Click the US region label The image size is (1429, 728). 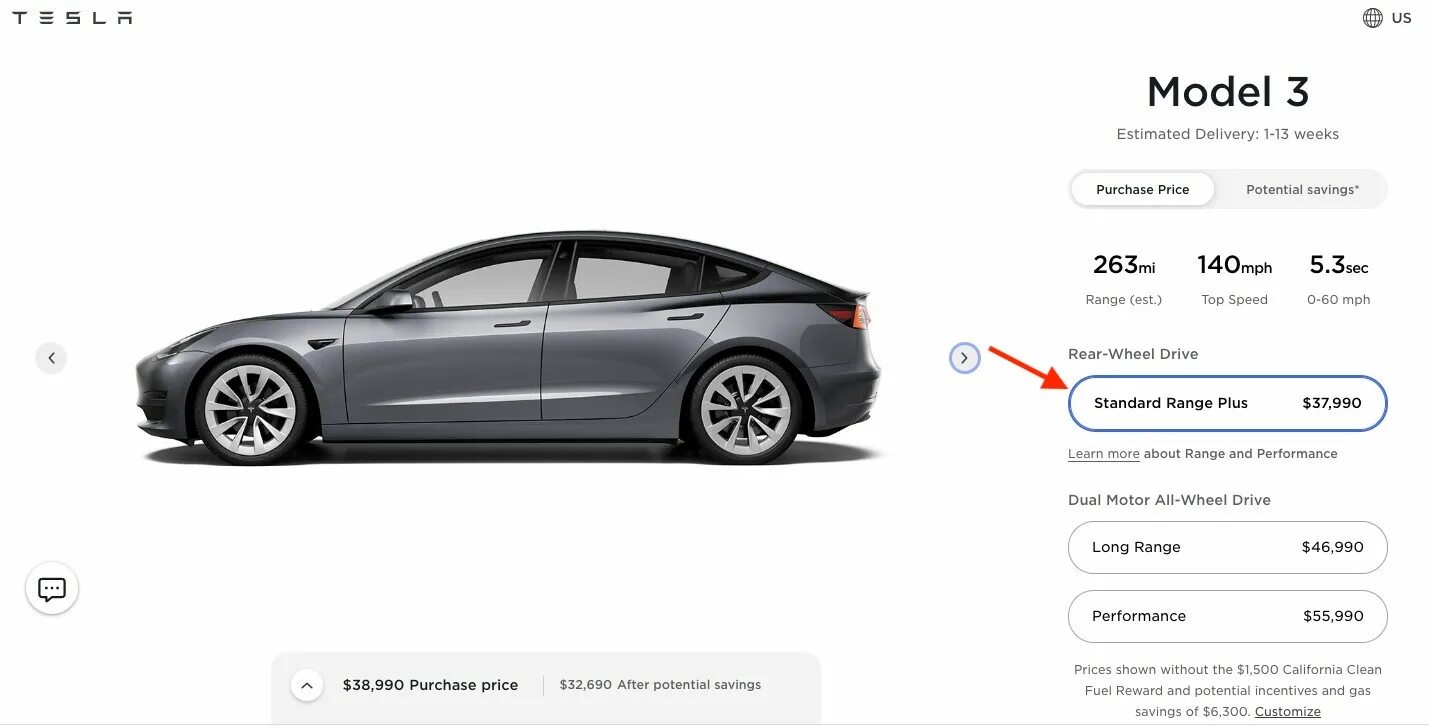(x=1401, y=18)
